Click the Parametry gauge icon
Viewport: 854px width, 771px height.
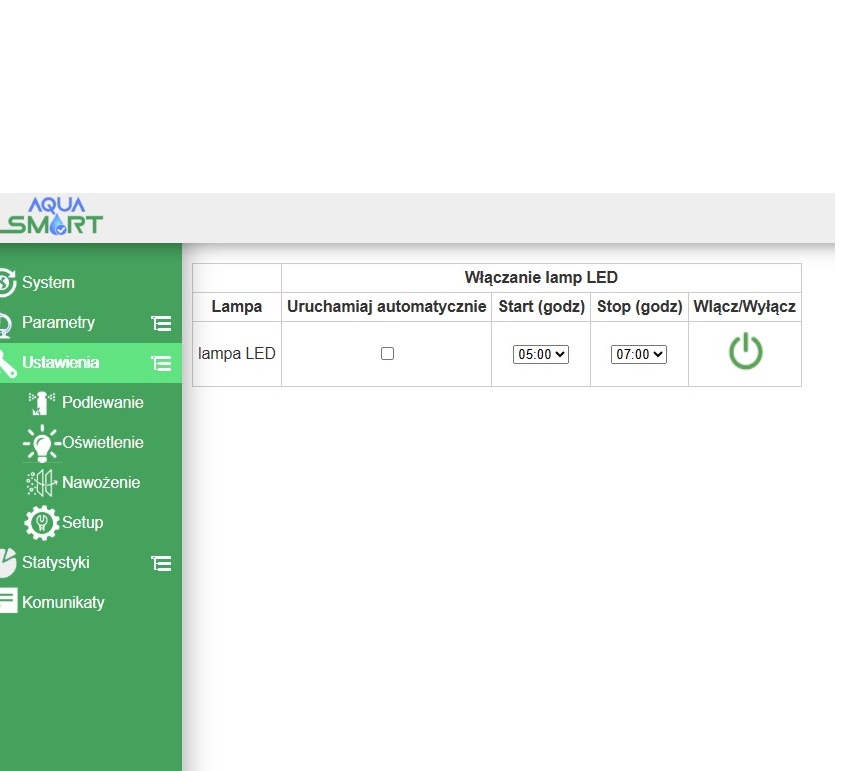coord(6,324)
